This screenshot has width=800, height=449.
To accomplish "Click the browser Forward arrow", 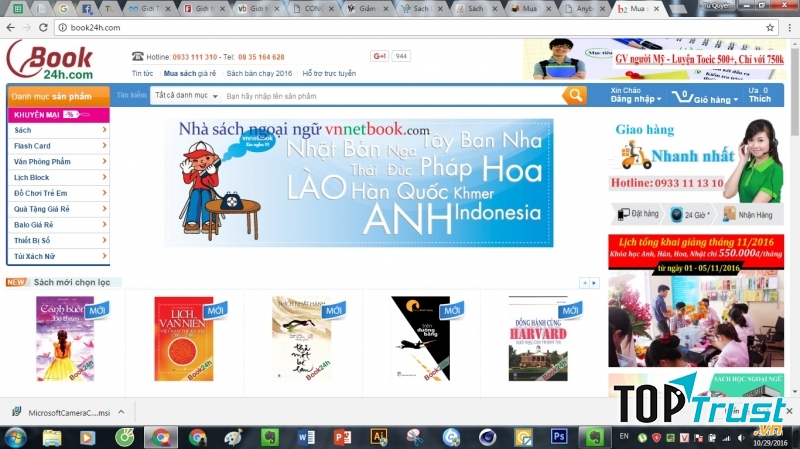I will [27, 28].
